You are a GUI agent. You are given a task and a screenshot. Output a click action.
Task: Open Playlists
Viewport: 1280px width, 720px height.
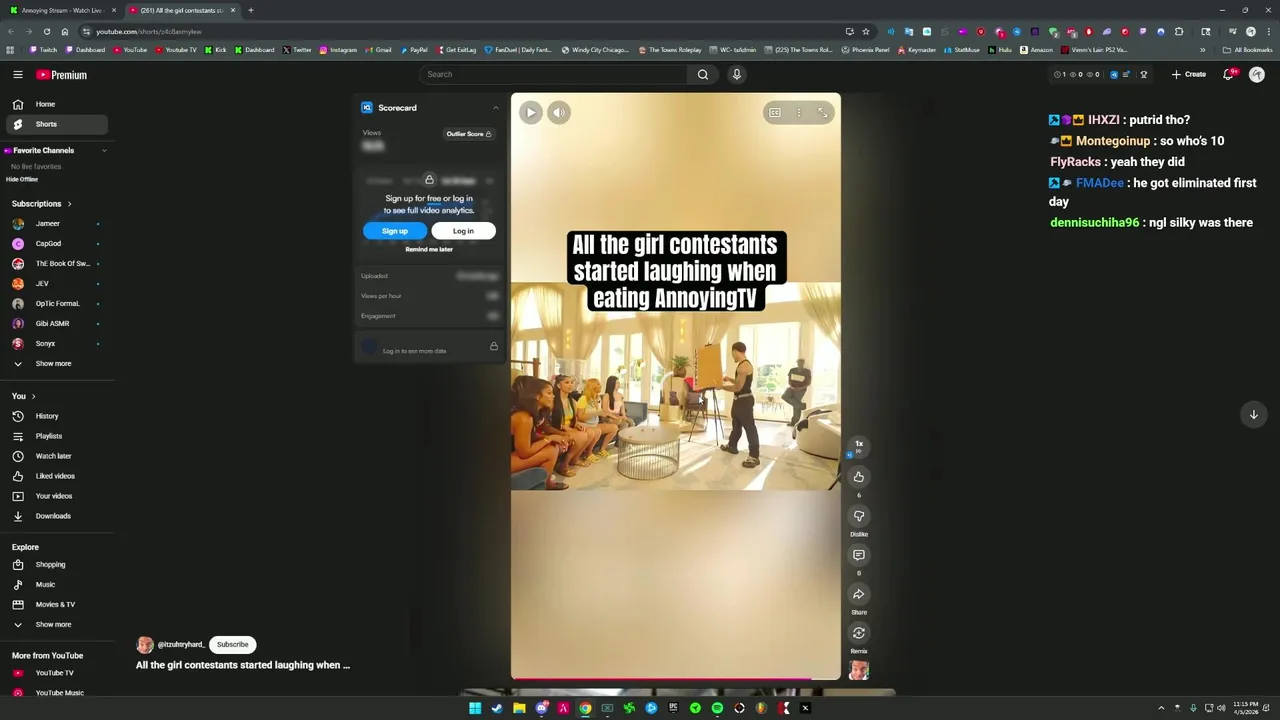coord(57,436)
